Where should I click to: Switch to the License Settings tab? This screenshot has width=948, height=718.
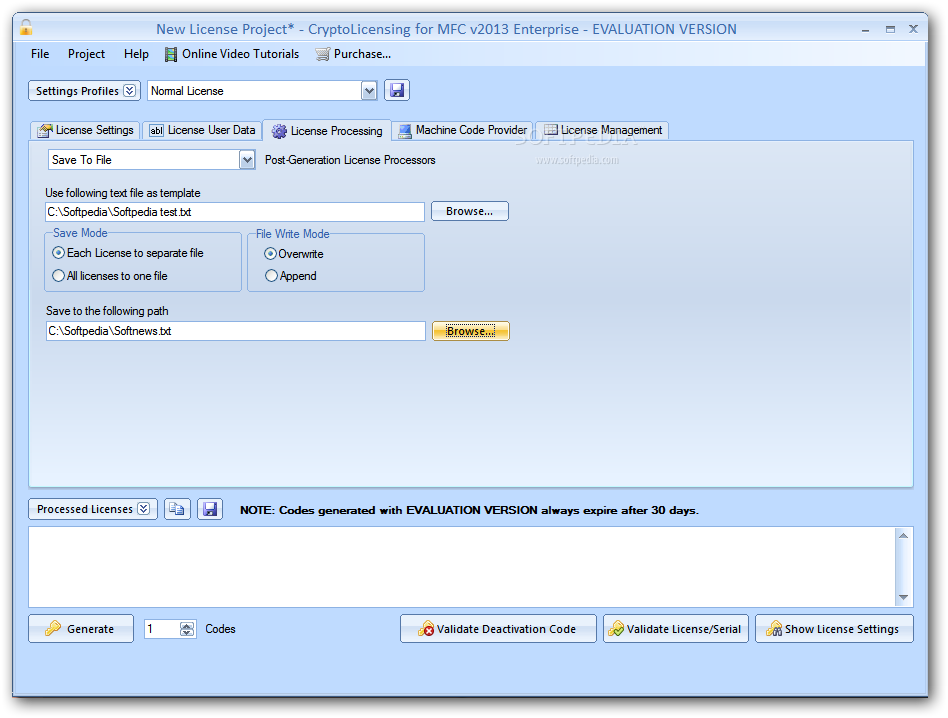tap(86, 131)
